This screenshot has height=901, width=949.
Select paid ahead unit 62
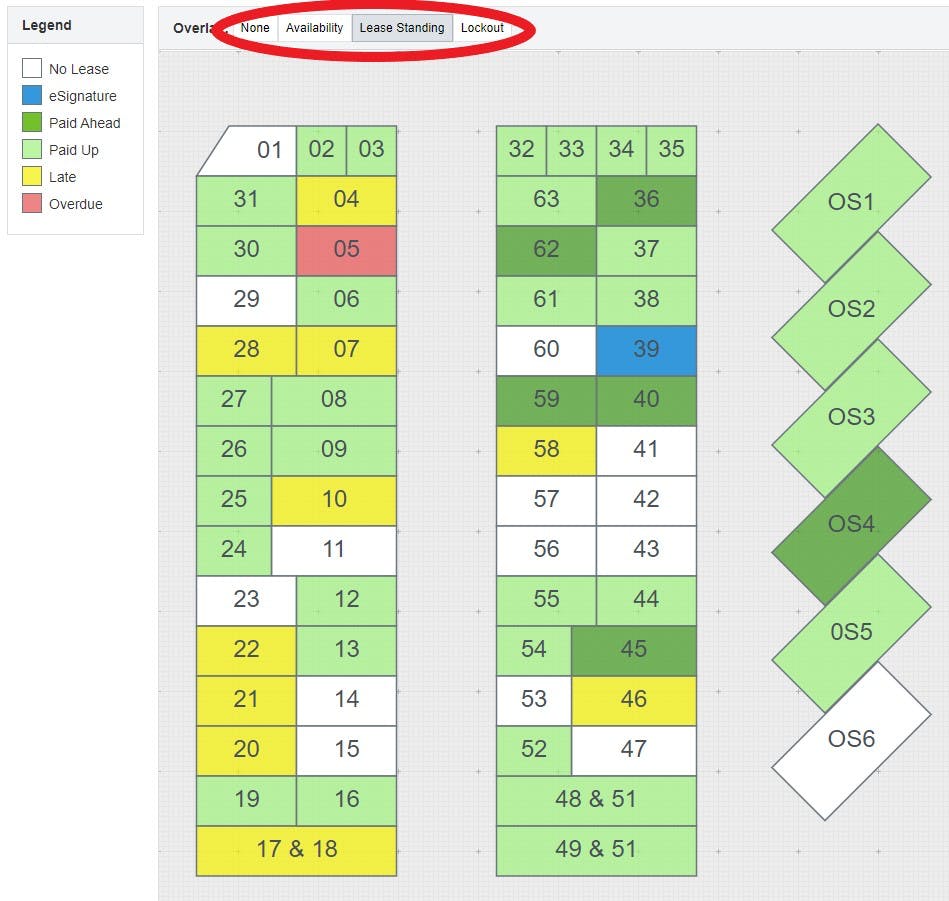pyautogui.click(x=547, y=251)
